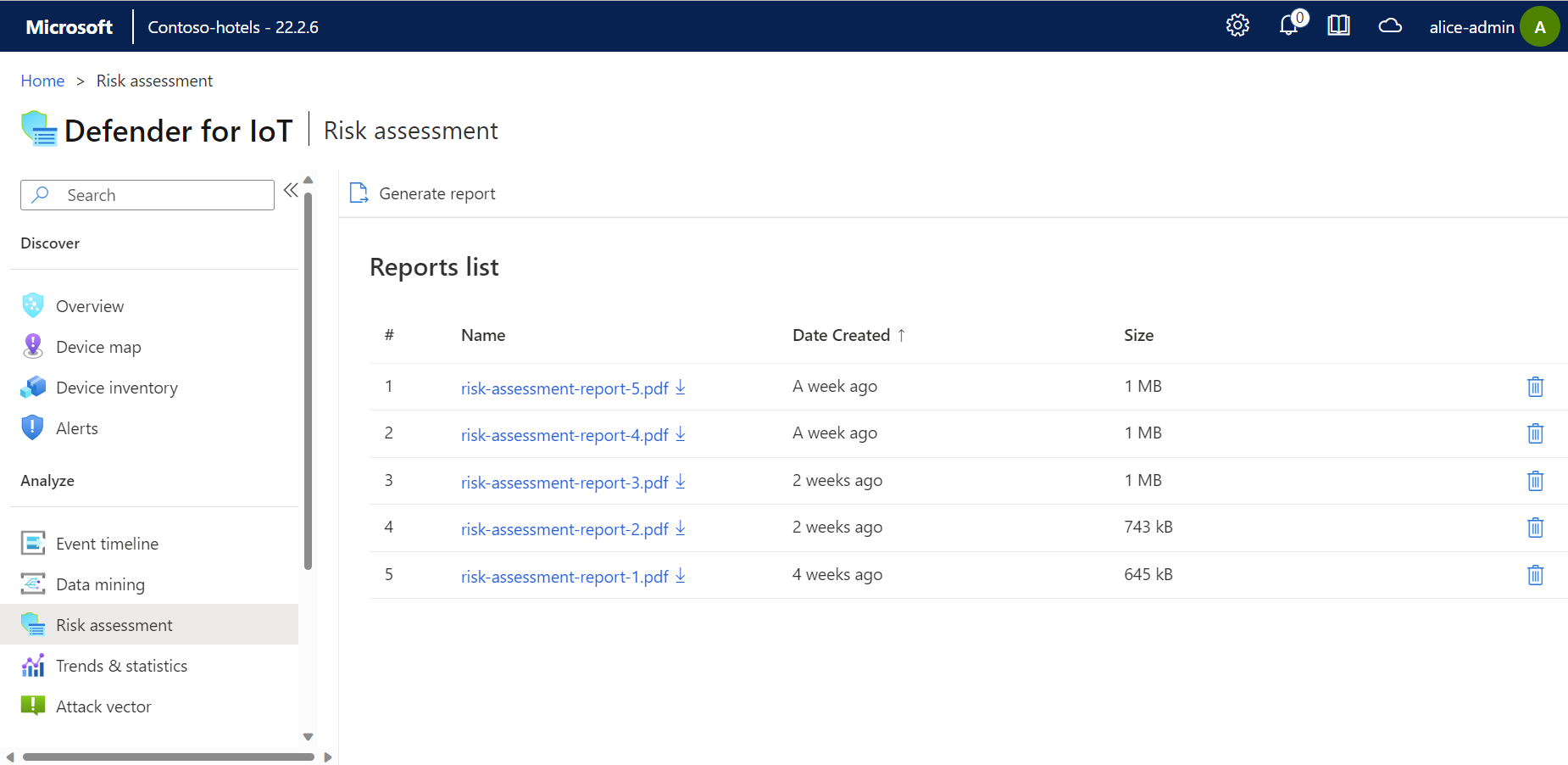Collapse the sidebar with double chevron
The height and width of the screenshot is (765, 1568).
click(291, 190)
